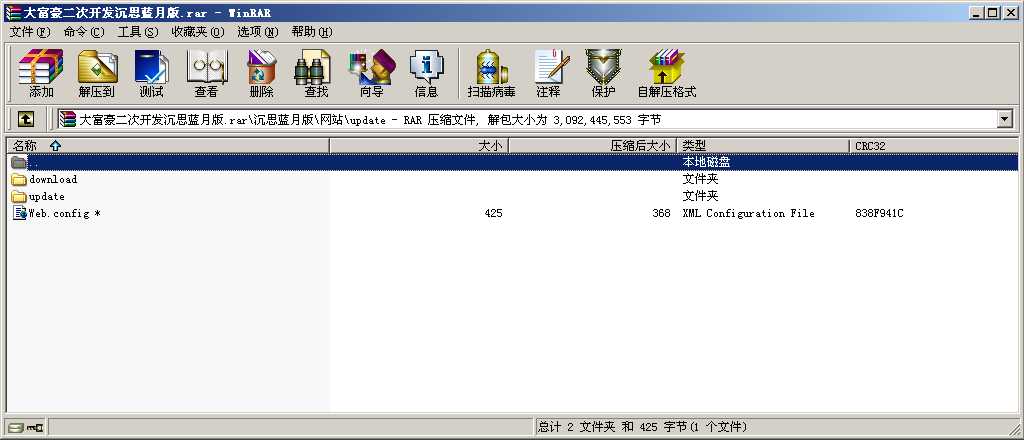Open the 命令(C) menu
Image resolution: width=1024 pixels, height=440 pixels.
(x=84, y=32)
